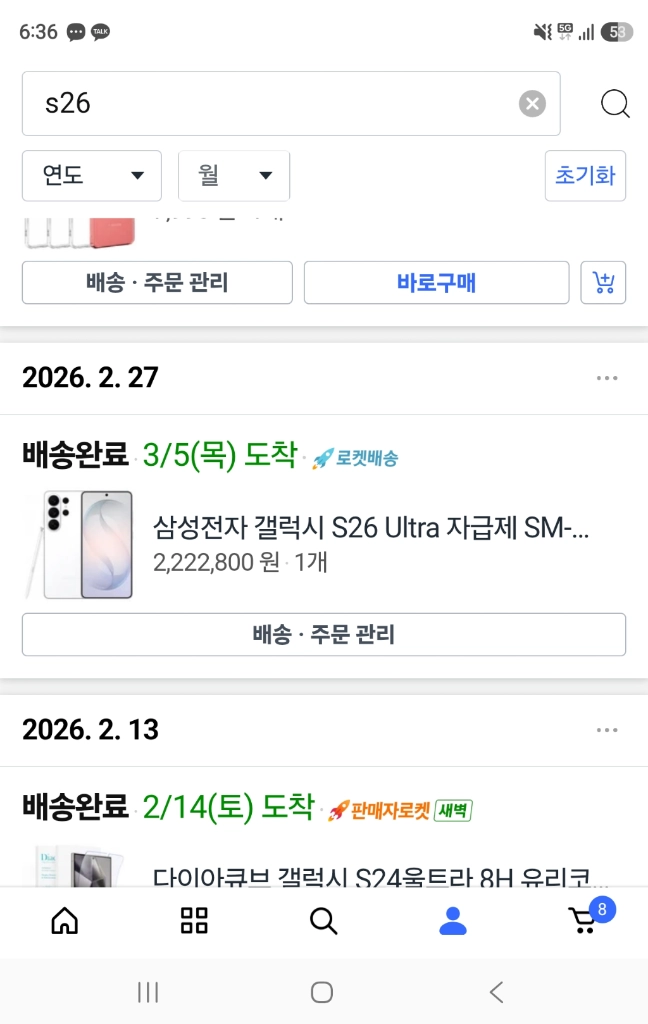The height and width of the screenshot is (1024, 648).
Task: Add item to cart with cart-plus icon
Action: point(603,283)
